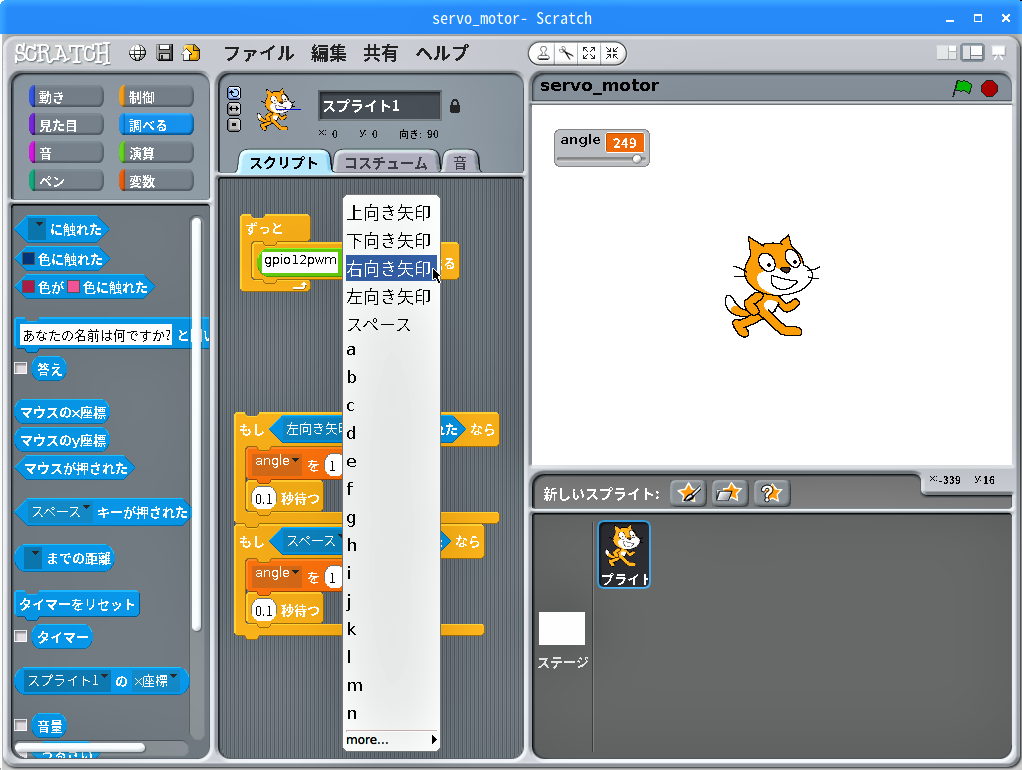Open key dropdown on palette スペース キーが押された block
Viewport: 1022px width, 770px height.
pyautogui.click(x=61, y=512)
